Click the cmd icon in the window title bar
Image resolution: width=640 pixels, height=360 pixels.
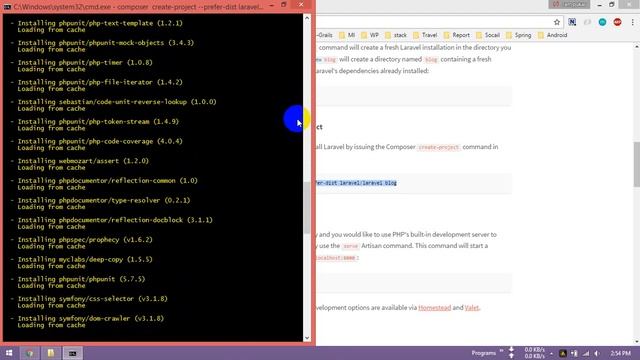pos(7,7)
